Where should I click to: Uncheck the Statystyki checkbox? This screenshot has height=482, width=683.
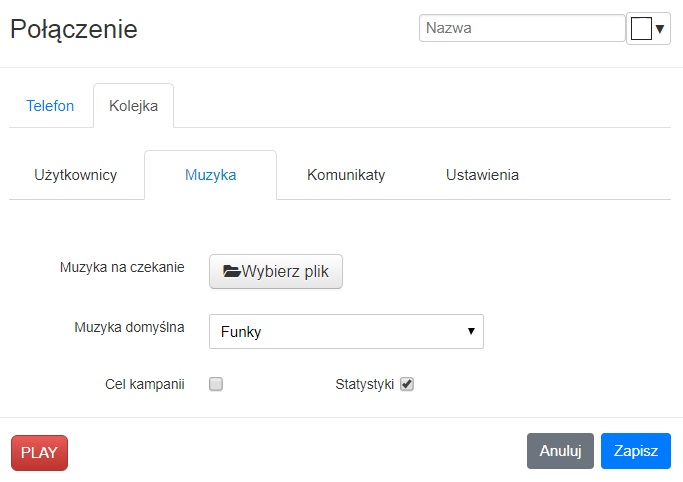407,384
